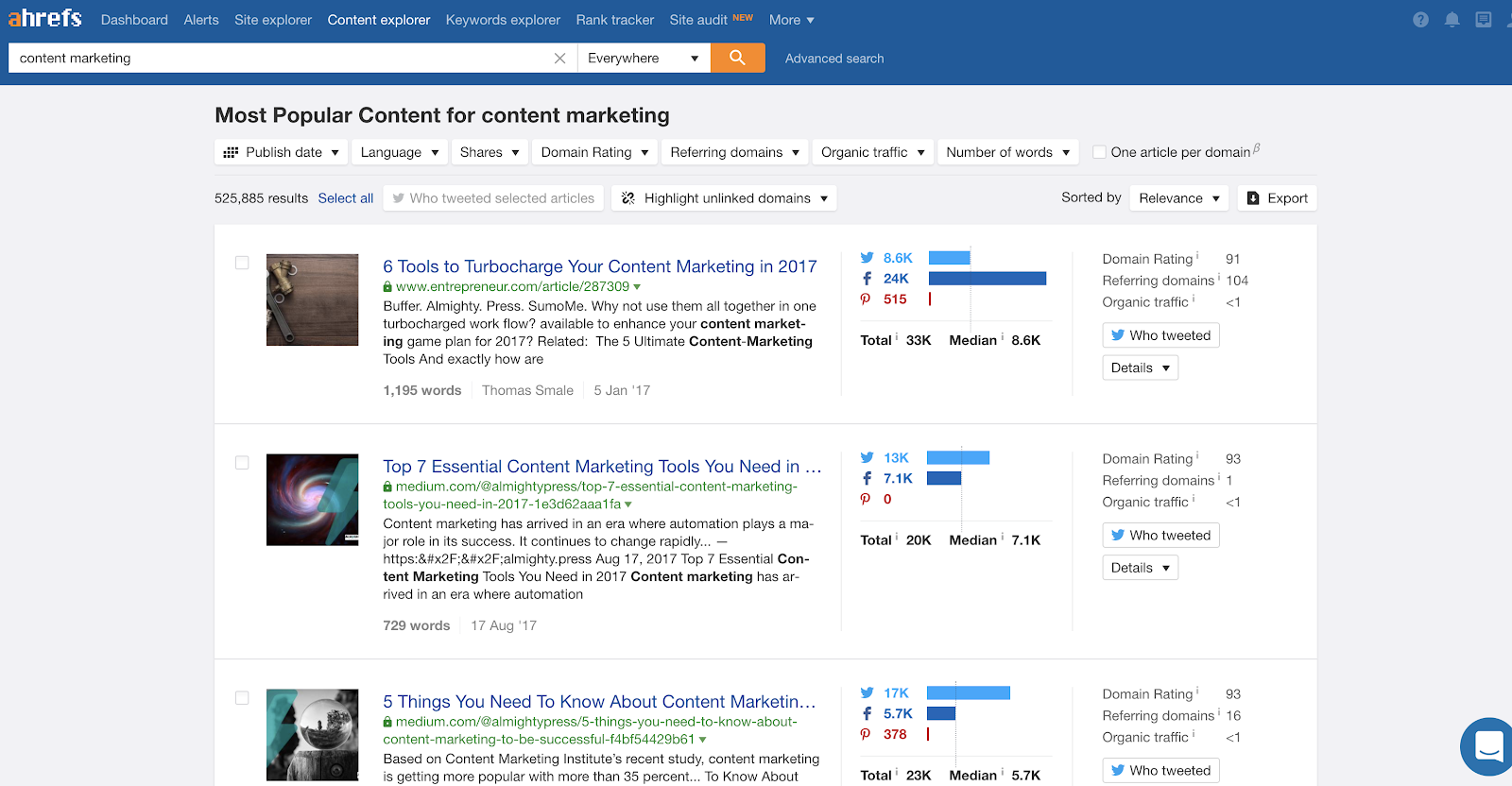Click Select all results link
Screen dimensions: 1512x786
345,198
